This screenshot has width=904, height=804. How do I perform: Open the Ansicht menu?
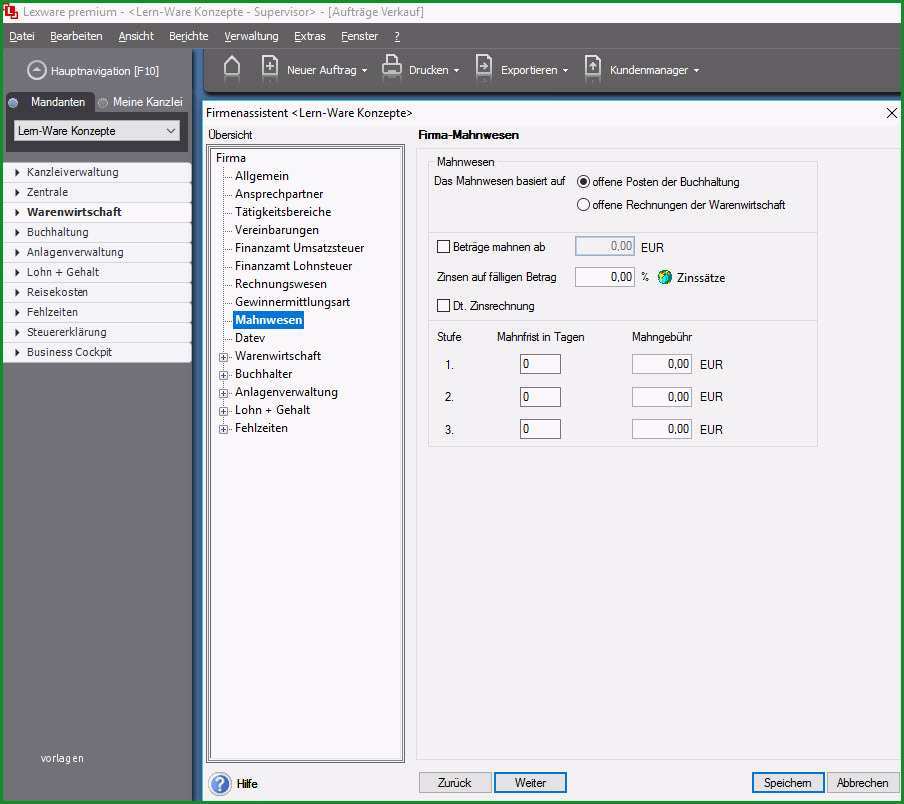tap(136, 36)
